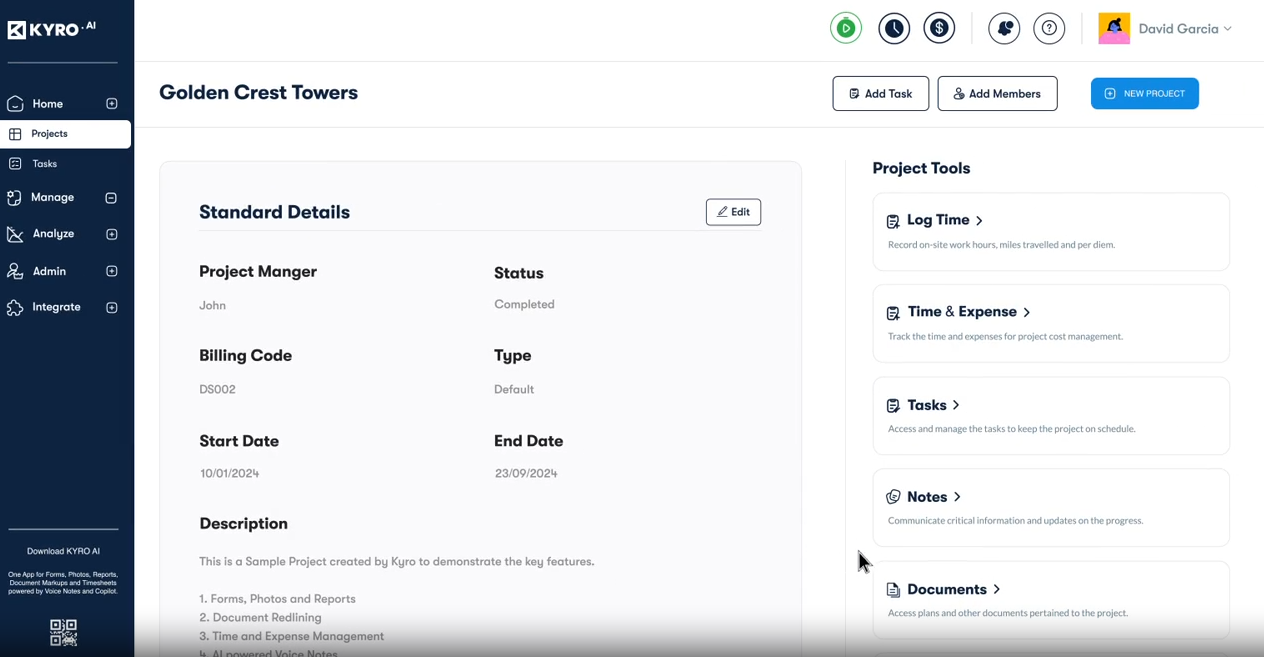Image resolution: width=1264 pixels, height=657 pixels.
Task: Click the Golden Crest Towers title
Action: click(258, 93)
